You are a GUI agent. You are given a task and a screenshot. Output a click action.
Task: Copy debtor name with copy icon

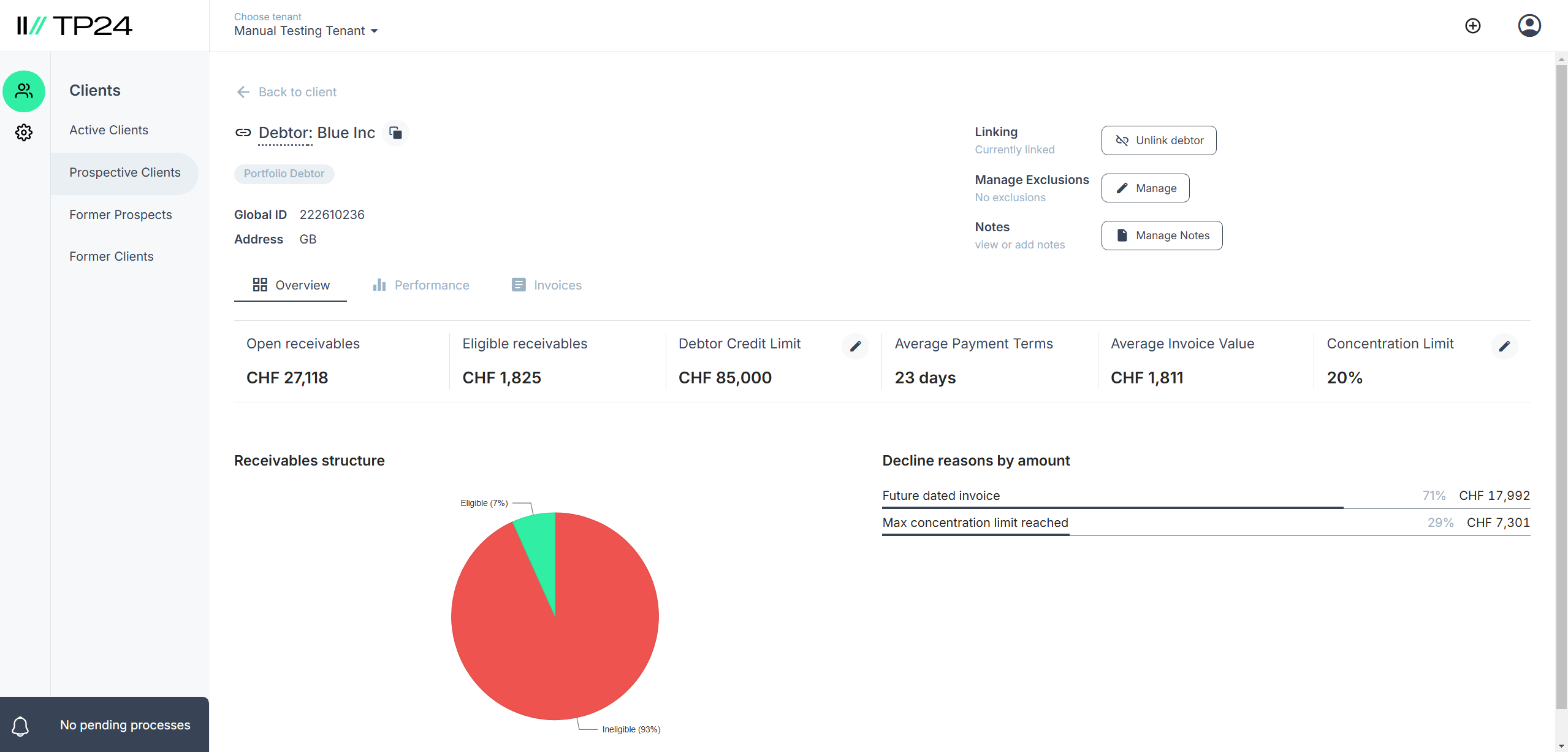tap(396, 132)
